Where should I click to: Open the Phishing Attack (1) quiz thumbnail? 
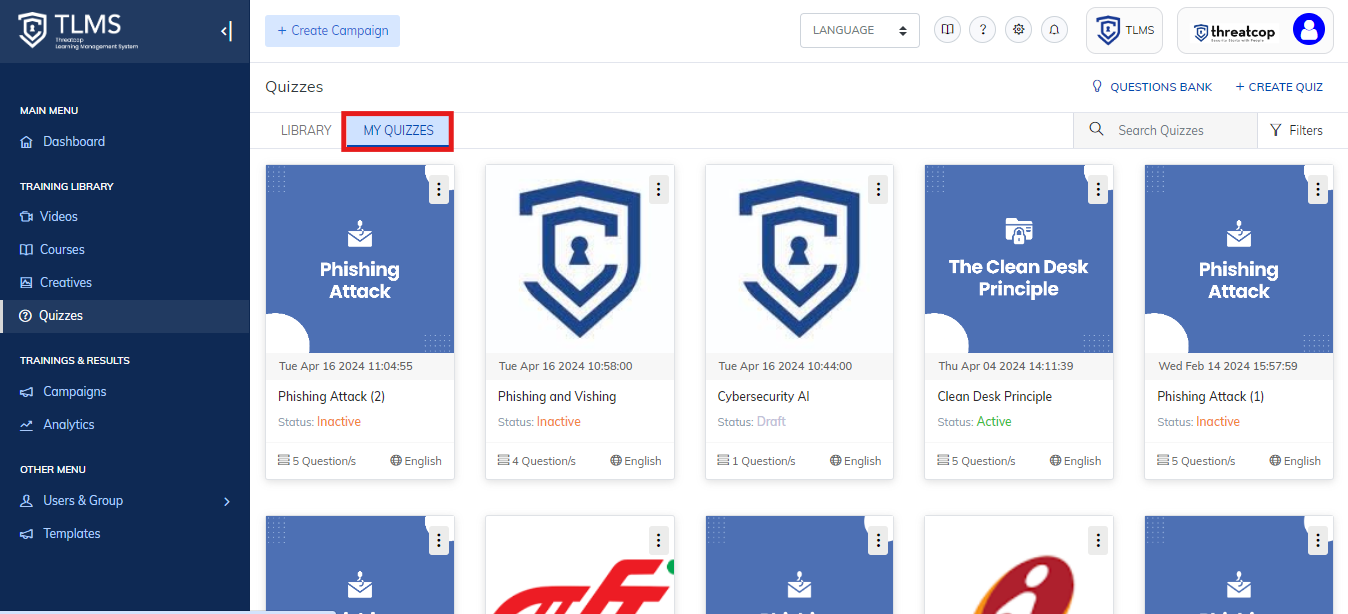point(1239,259)
